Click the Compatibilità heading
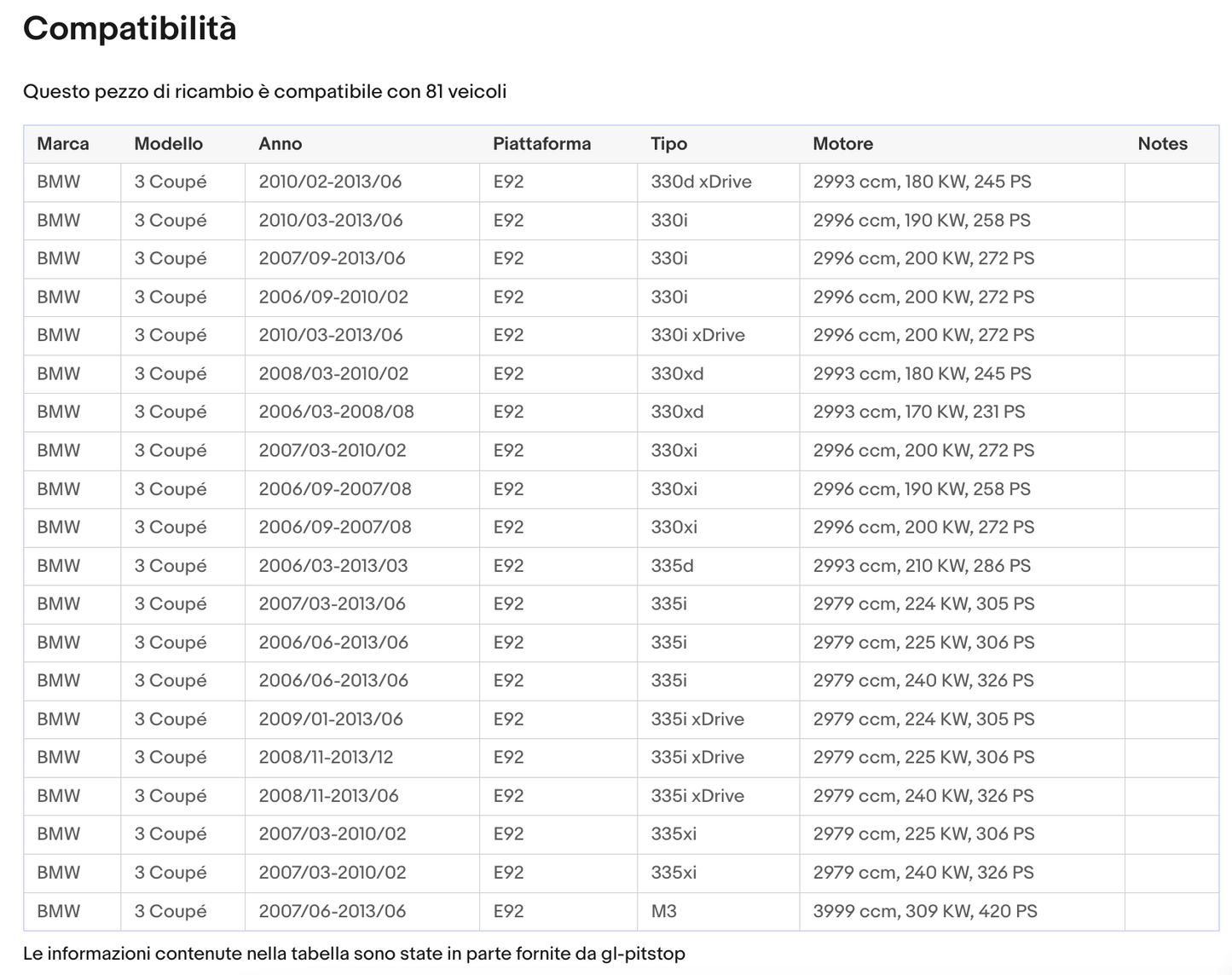 coord(130,29)
